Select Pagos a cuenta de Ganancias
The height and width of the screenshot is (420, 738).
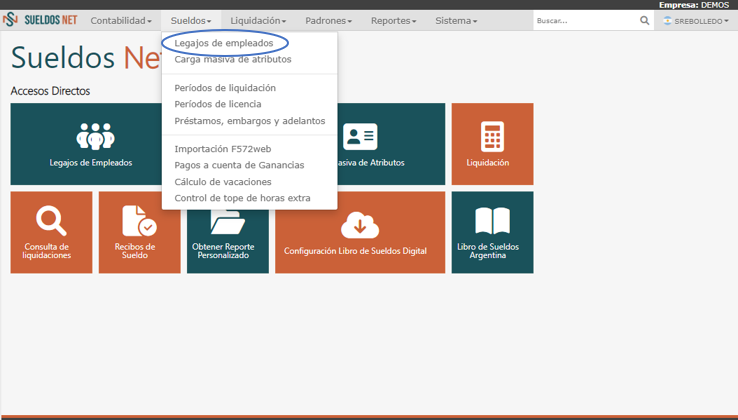239,165
